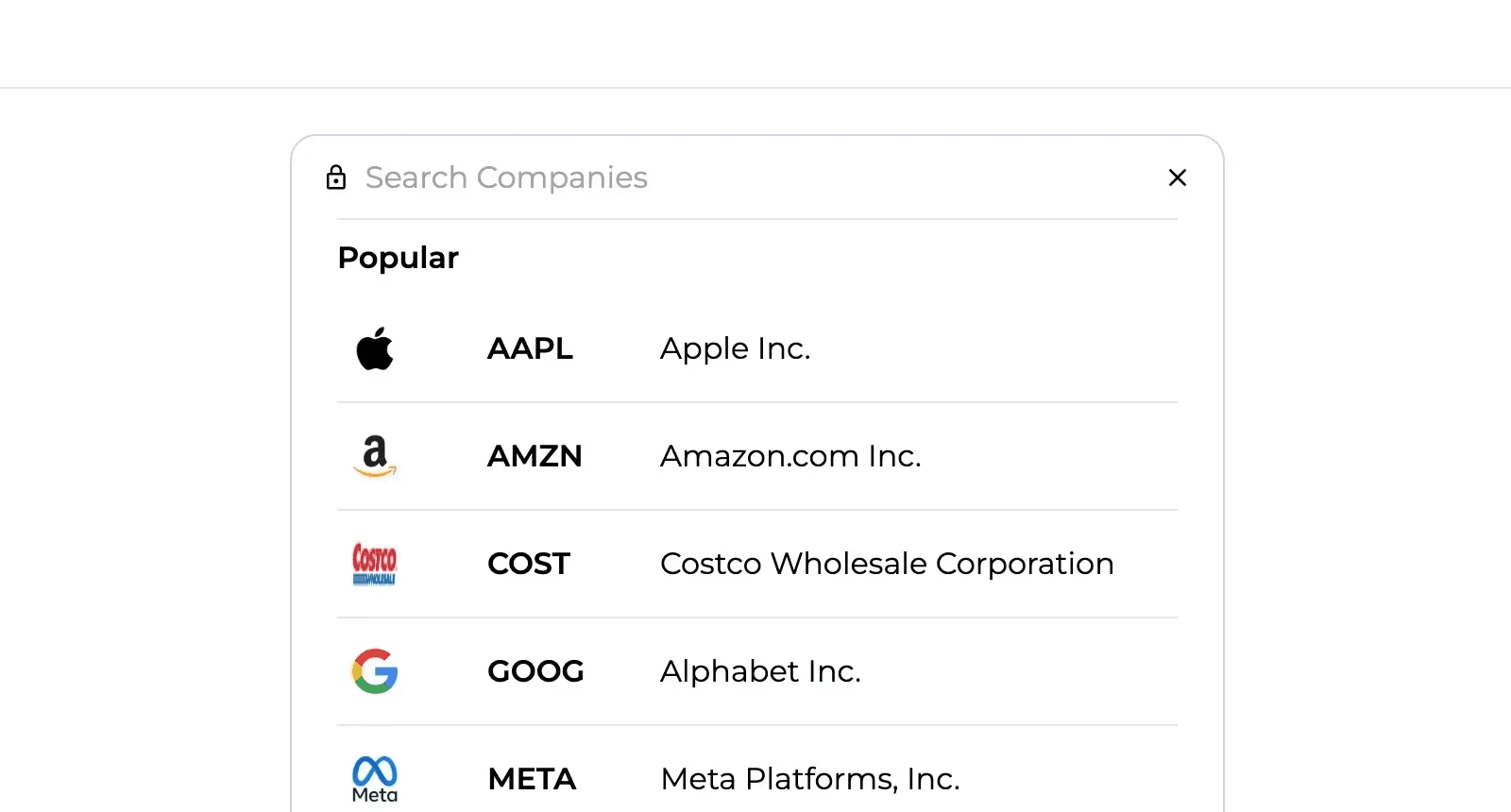Click the lock icon in search bar

click(336, 178)
